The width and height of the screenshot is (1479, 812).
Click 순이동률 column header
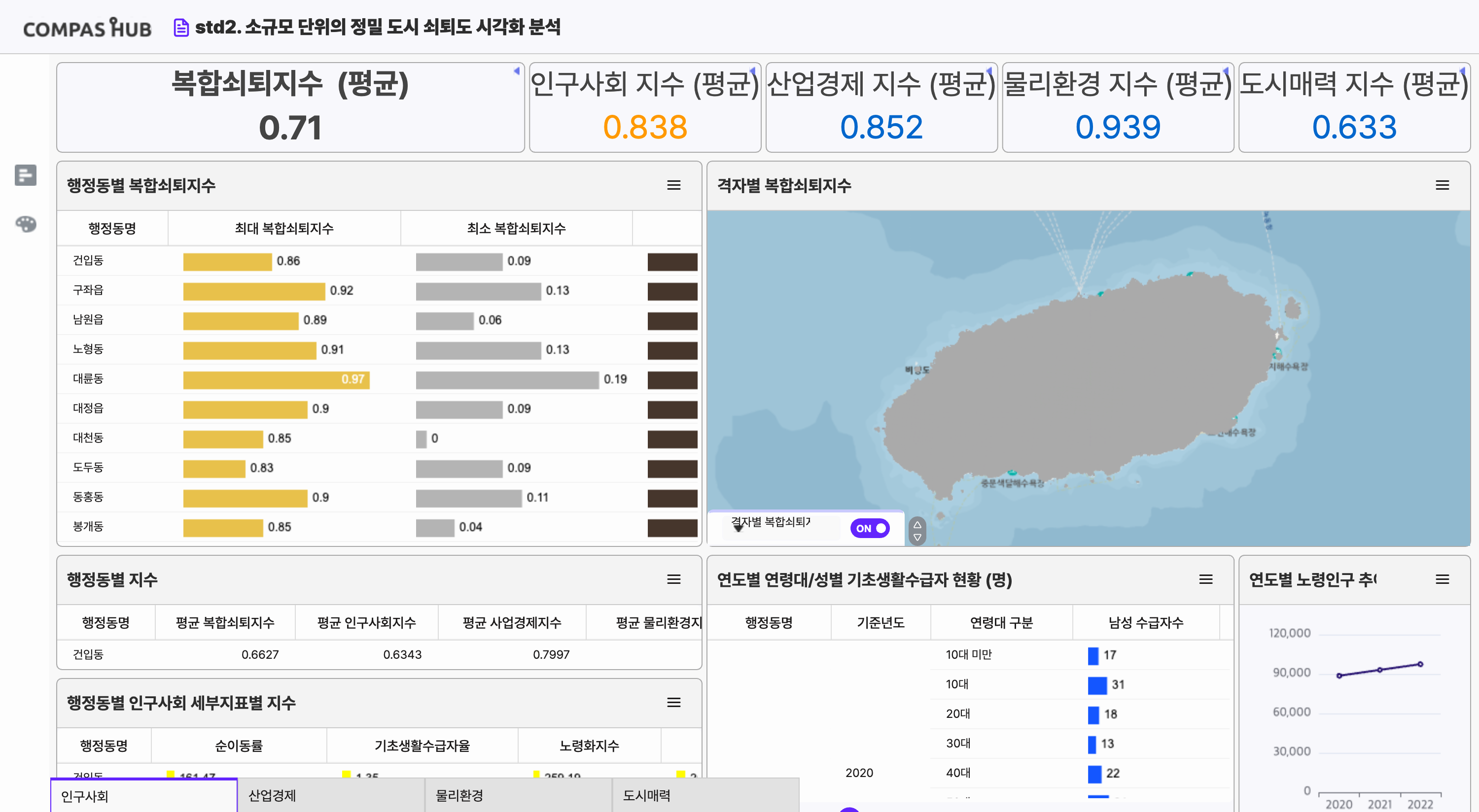coord(239,745)
